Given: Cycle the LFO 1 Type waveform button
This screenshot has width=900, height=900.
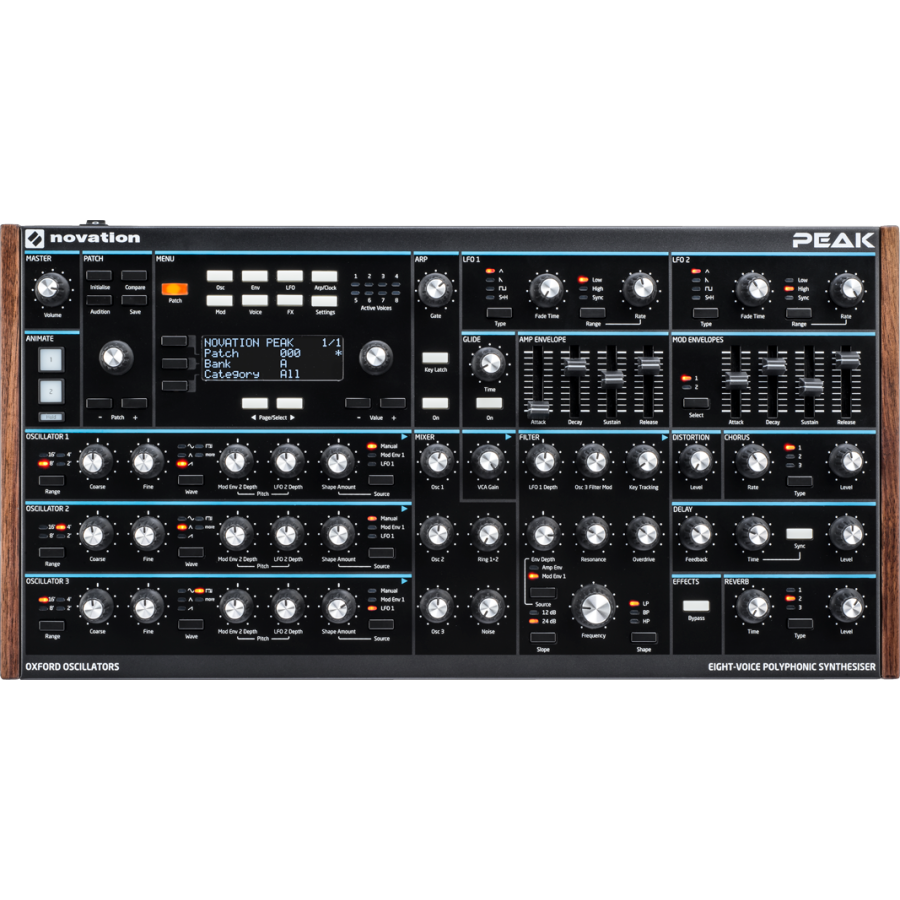Looking at the screenshot, I should point(499,313).
